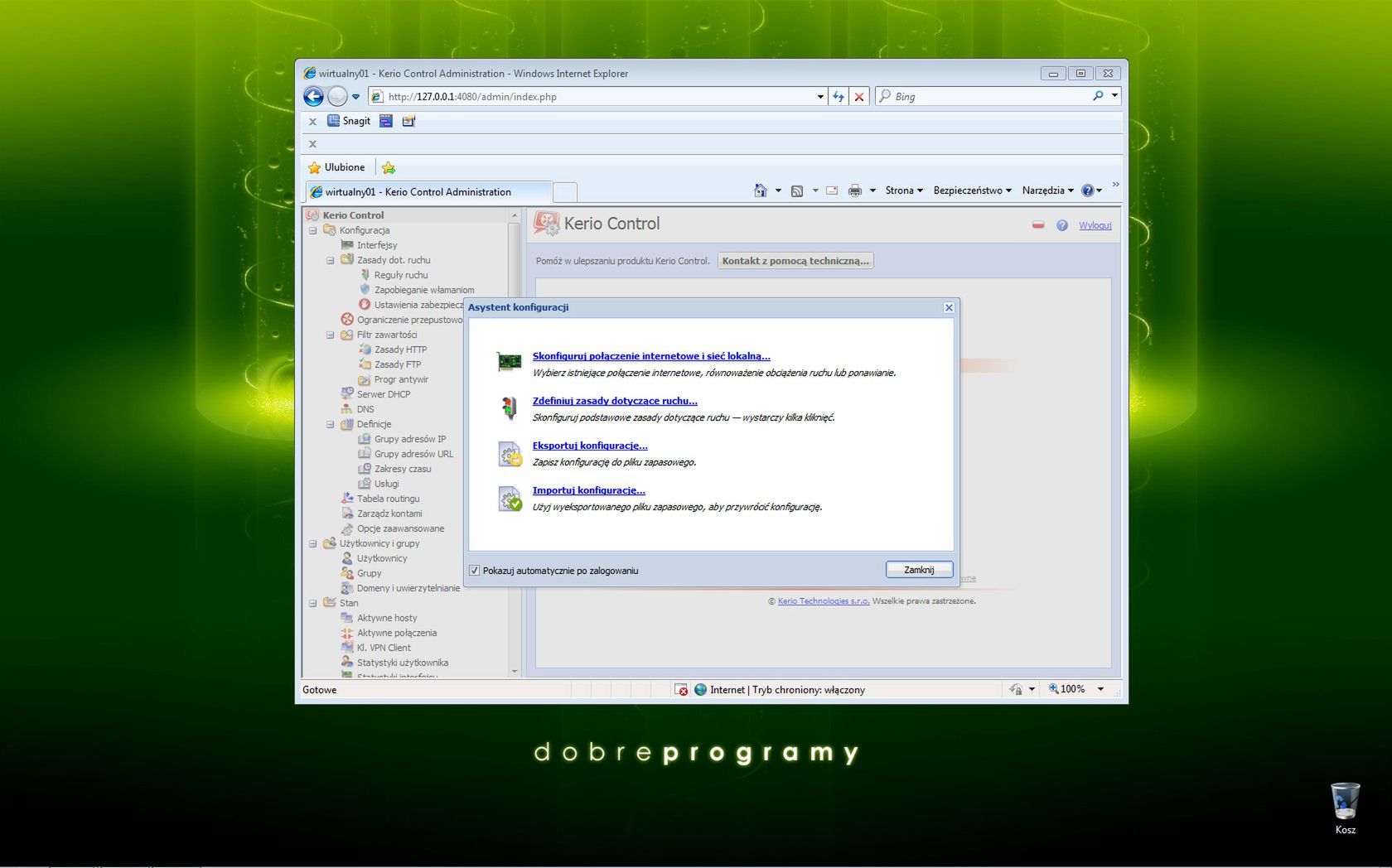
Task: Click Skonfiguruj połączenie internetowe i sieć lokalną link
Action: (x=651, y=356)
